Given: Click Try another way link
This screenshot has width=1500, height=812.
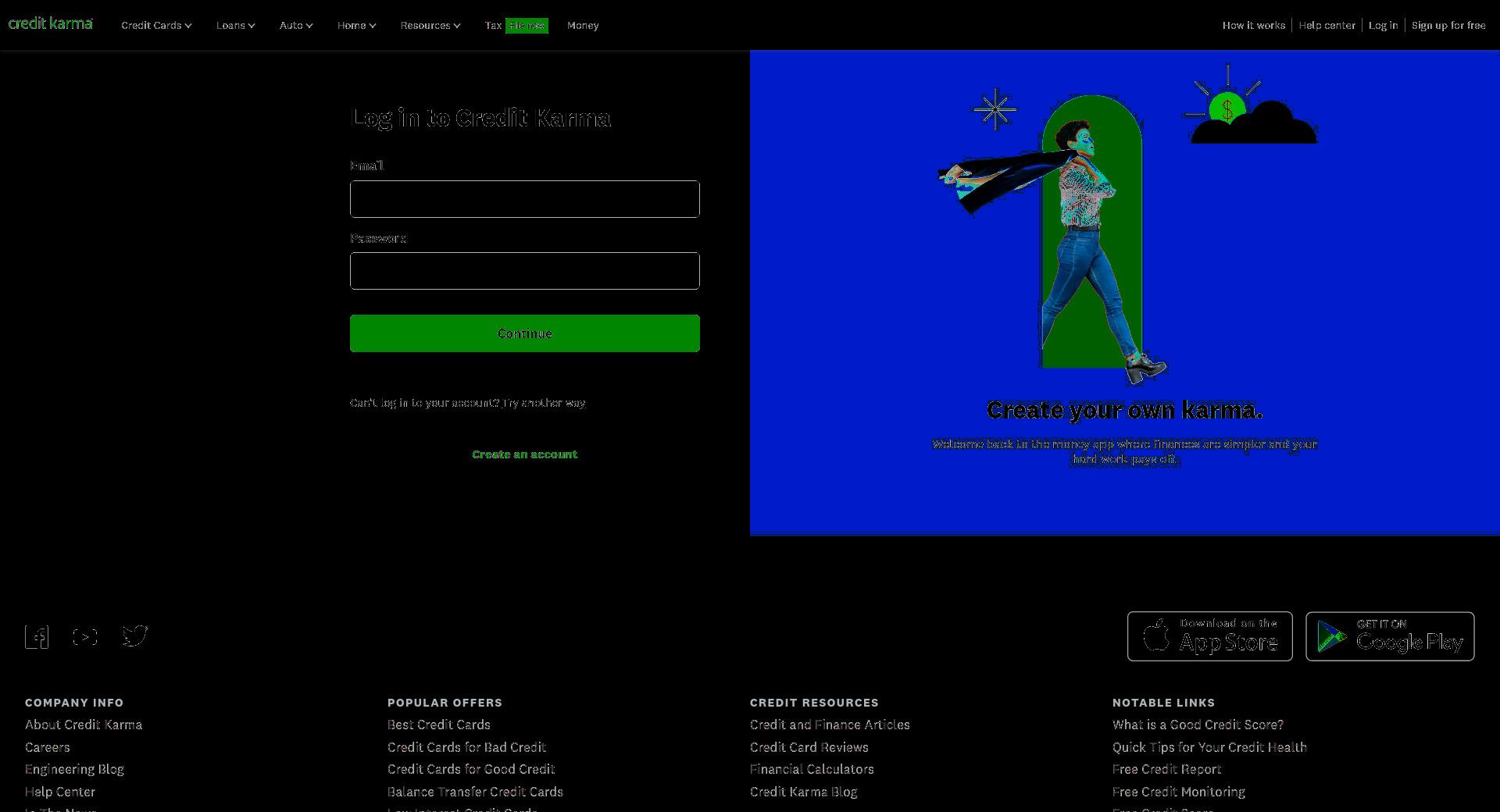Looking at the screenshot, I should tap(544, 403).
